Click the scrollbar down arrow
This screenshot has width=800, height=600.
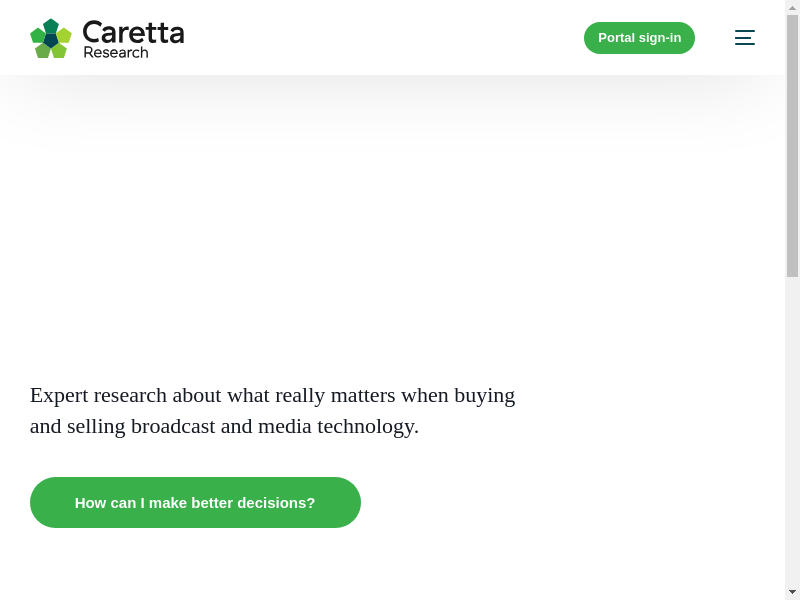(x=792, y=592)
